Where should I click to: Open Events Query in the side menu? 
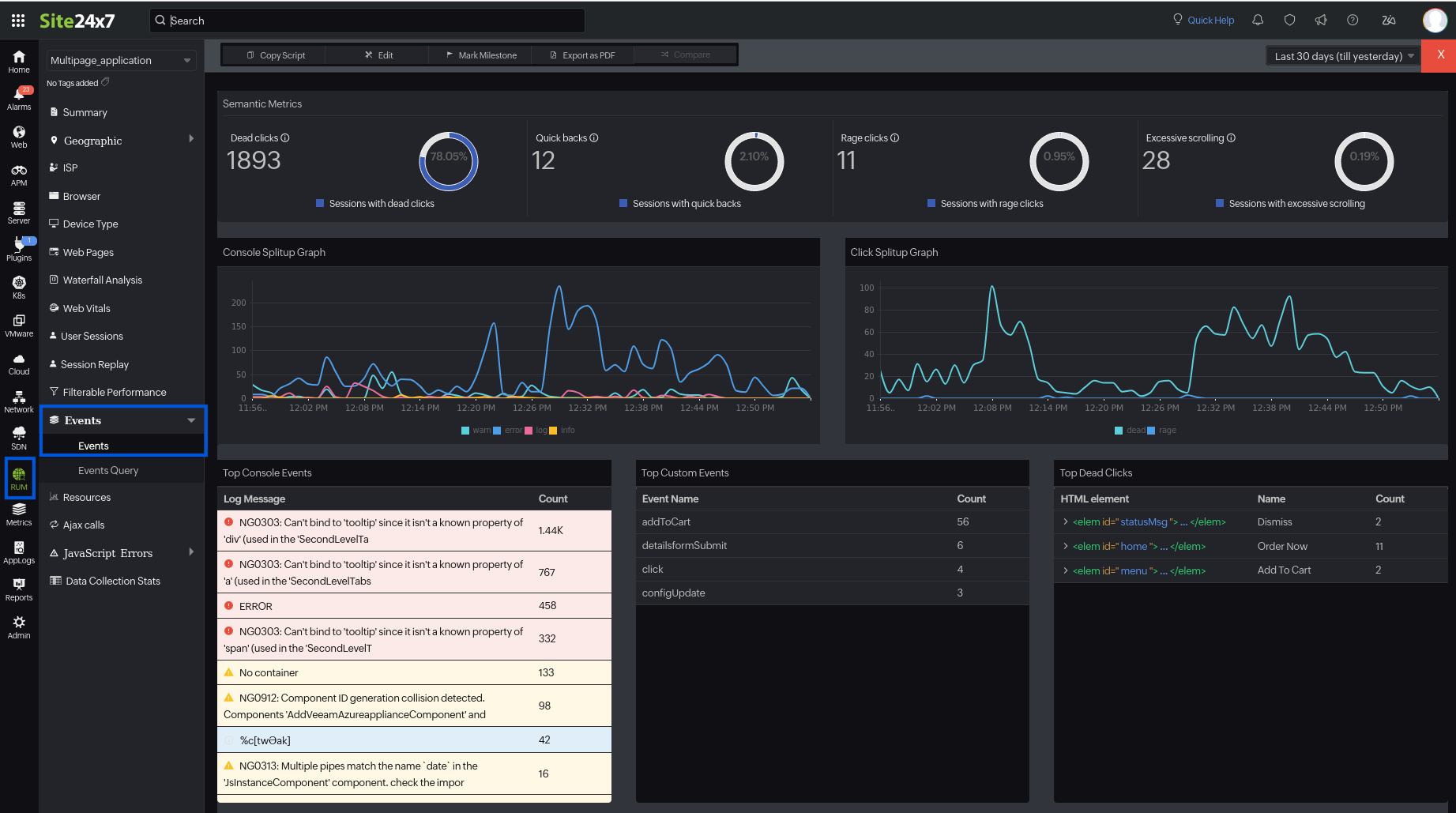coord(108,471)
